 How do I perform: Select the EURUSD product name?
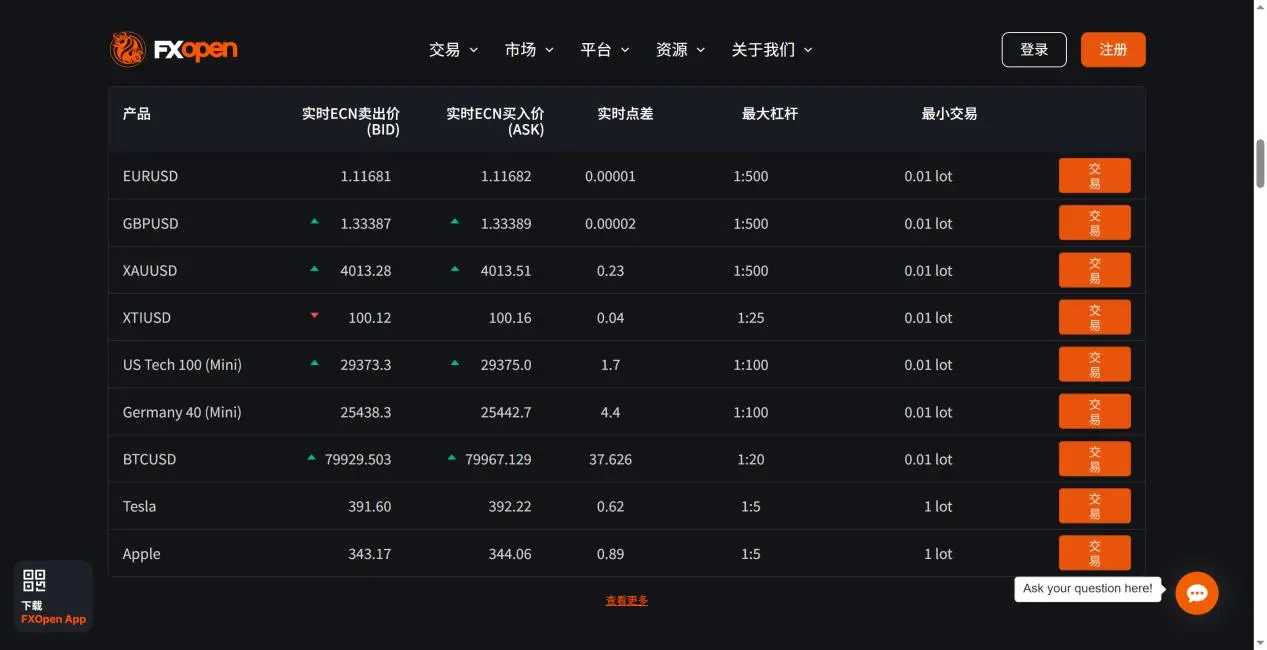150,176
